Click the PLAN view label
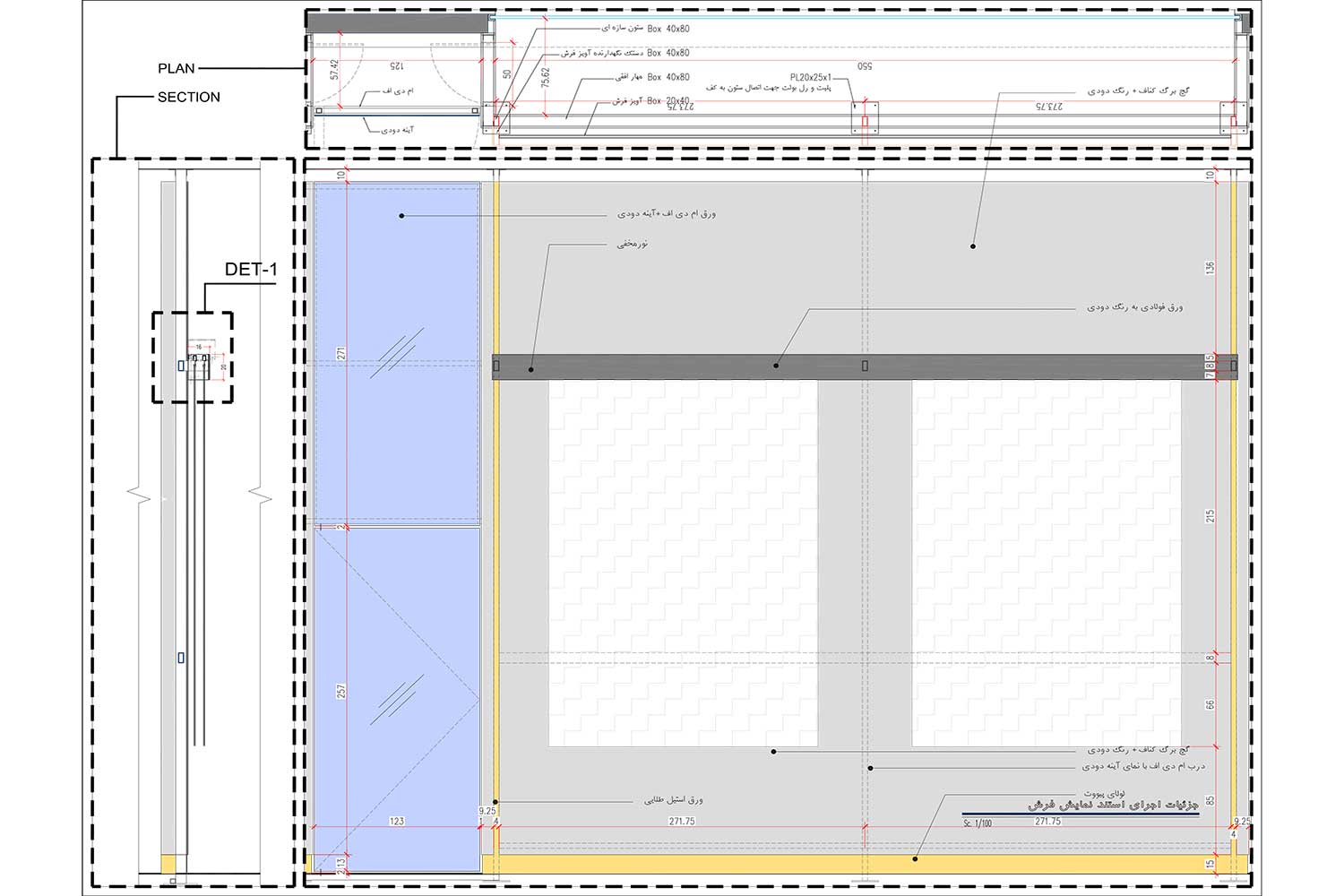 [x=176, y=69]
